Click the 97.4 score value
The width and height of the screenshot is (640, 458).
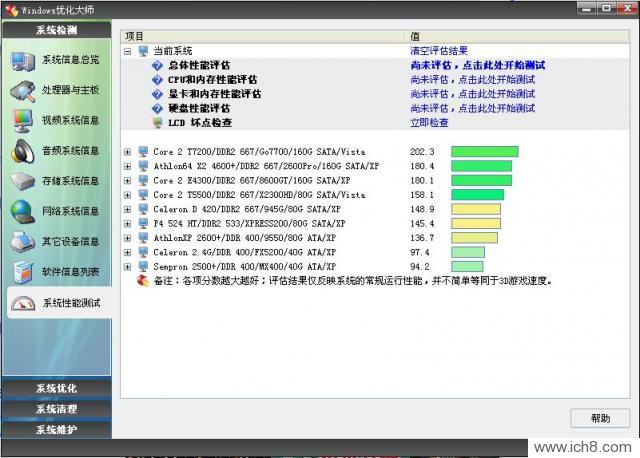(x=420, y=253)
